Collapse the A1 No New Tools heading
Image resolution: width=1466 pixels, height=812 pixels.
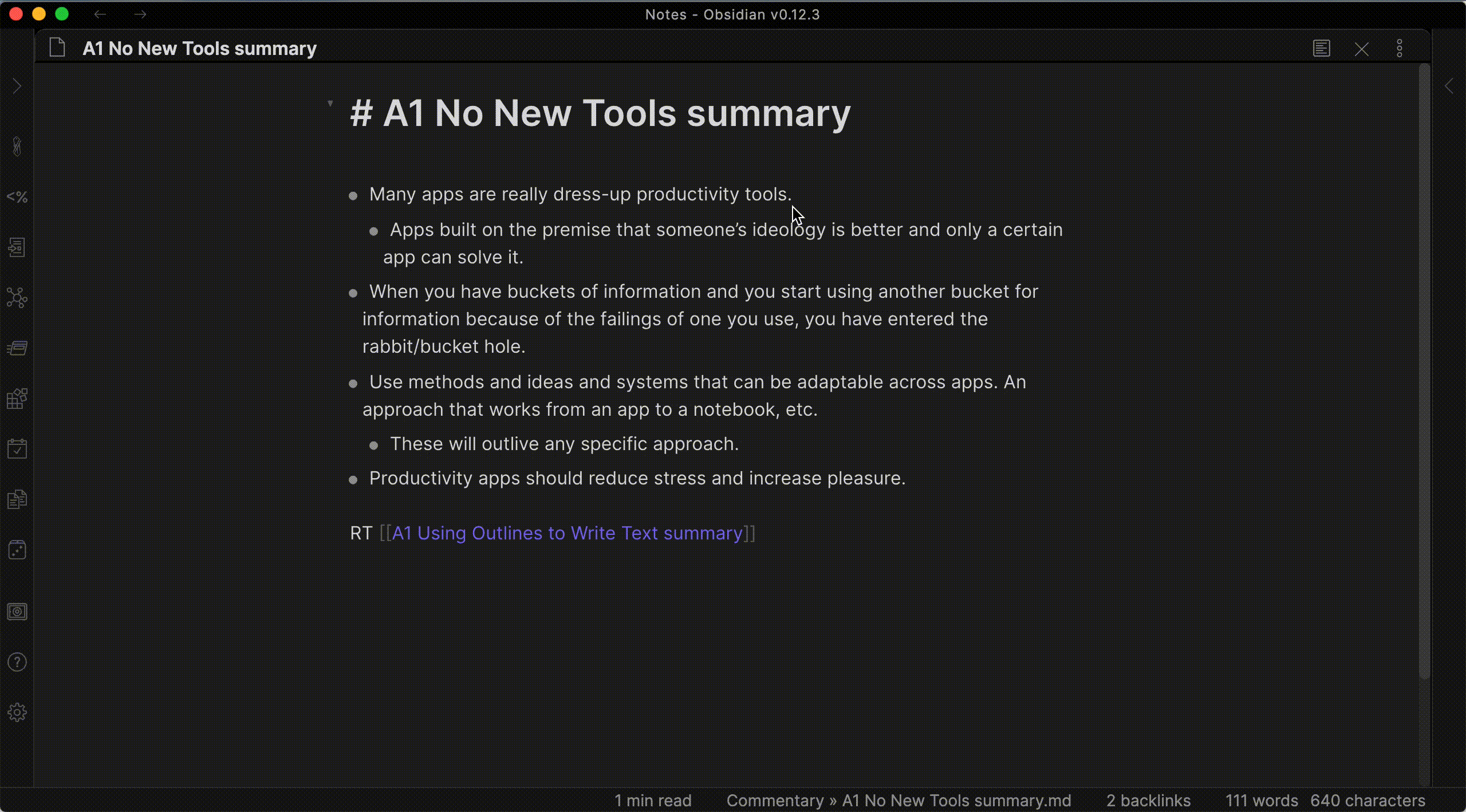[x=330, y=104]
